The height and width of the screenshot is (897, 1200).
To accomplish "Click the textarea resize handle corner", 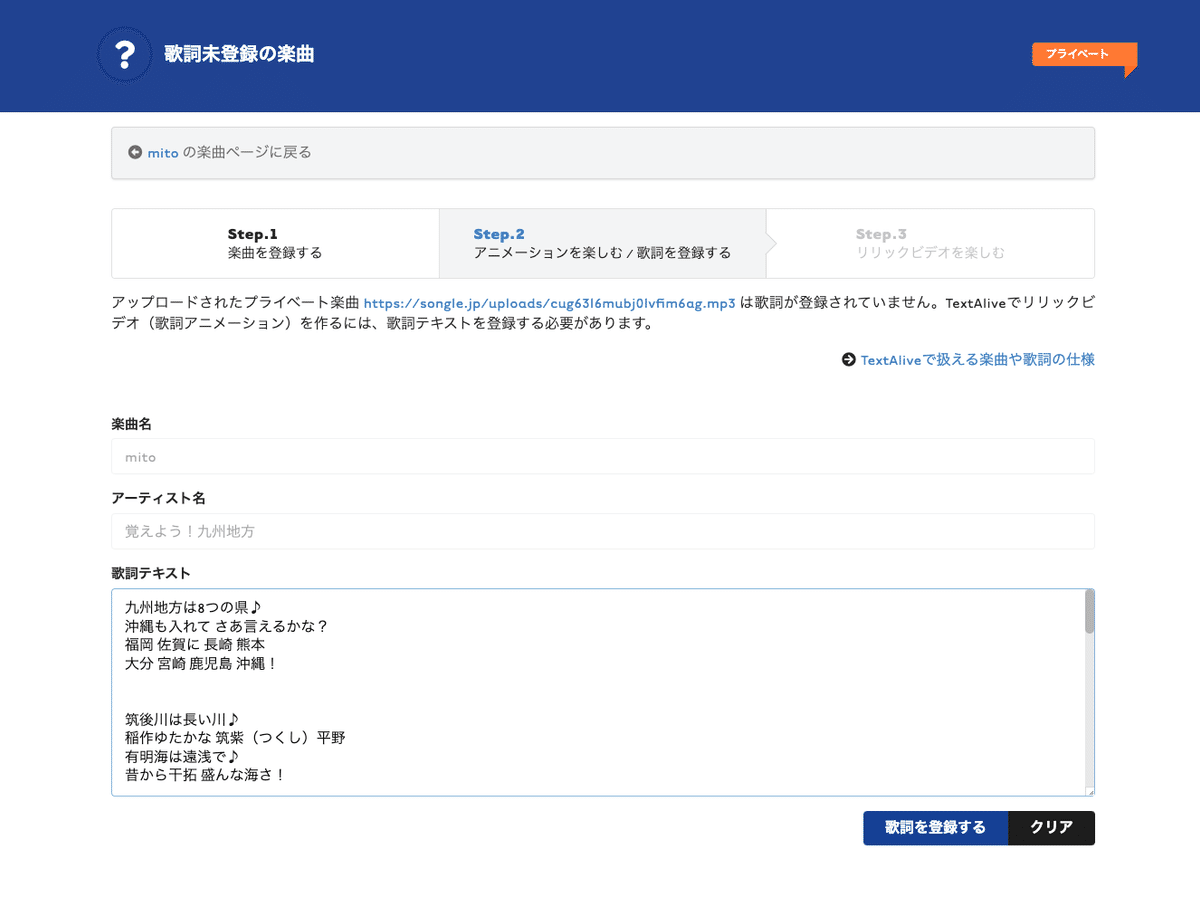I will coord(1090,791).
